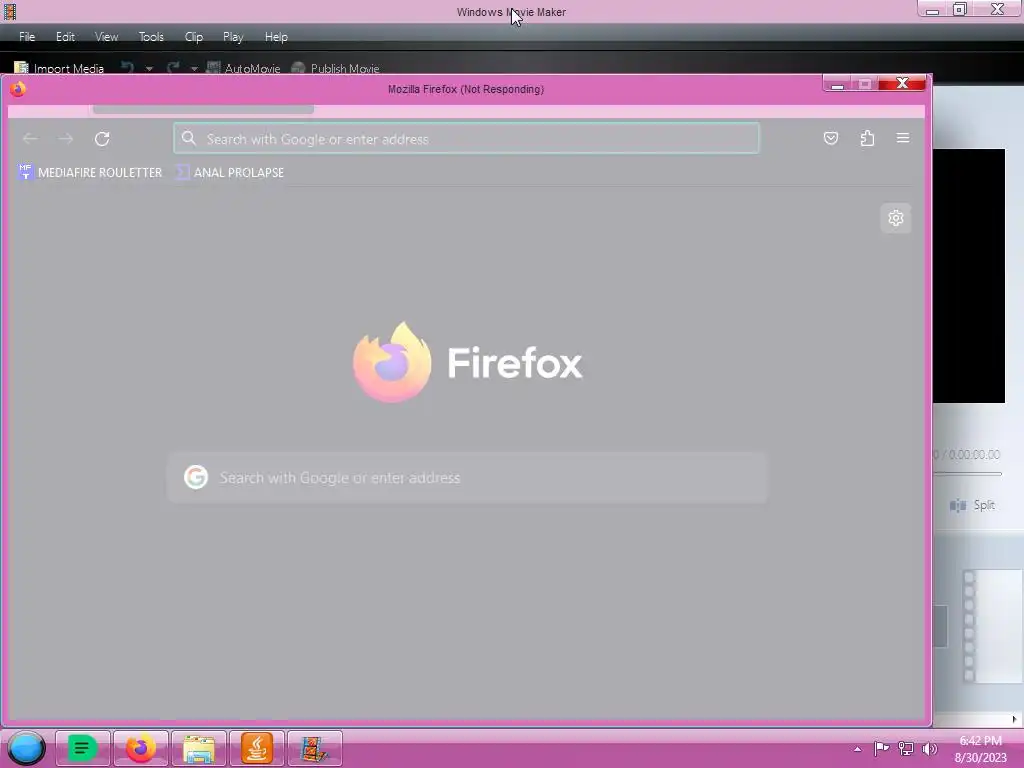Open File Explorer from the taskbar
The image size is (1024, 768).
(199, 748)
